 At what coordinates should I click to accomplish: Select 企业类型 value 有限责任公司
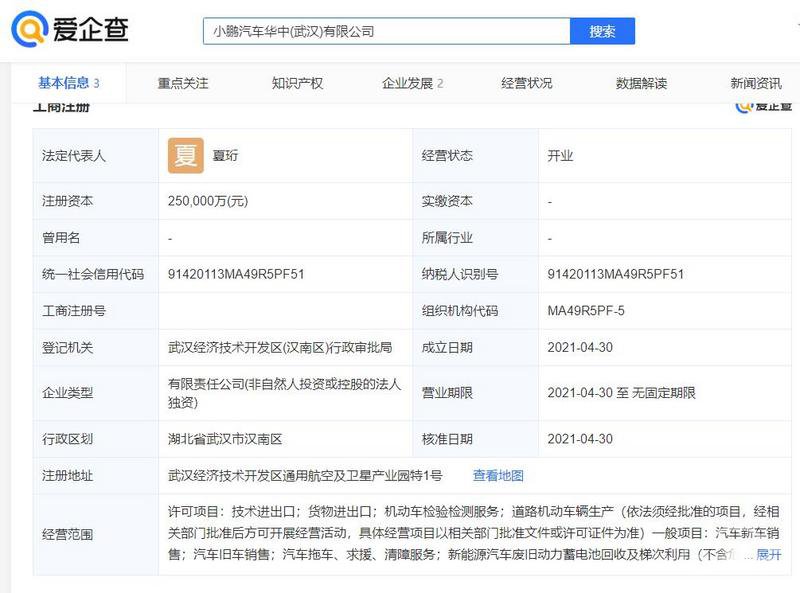[x=284, y=393]
